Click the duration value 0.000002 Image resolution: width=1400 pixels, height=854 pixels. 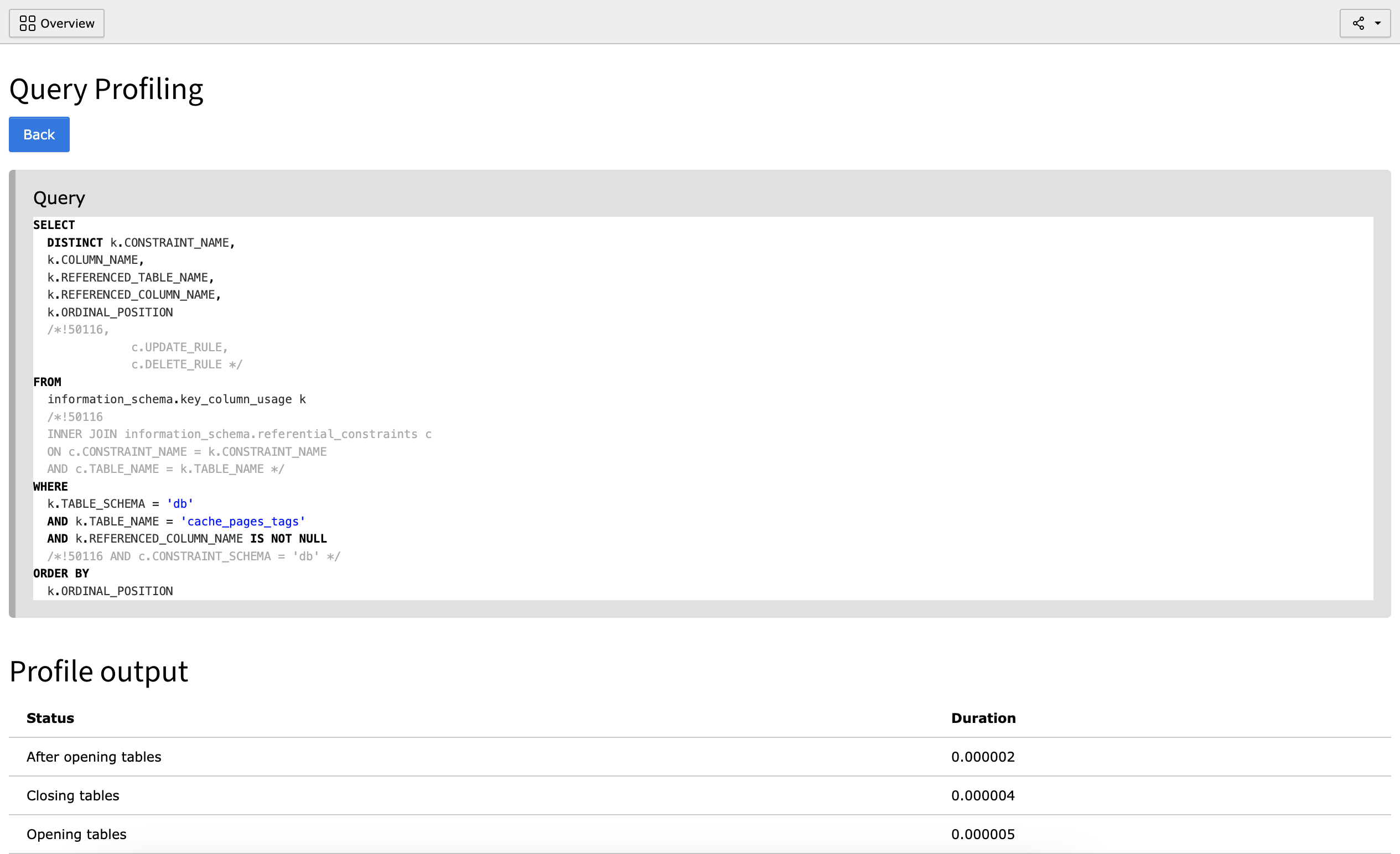(983, 757)
